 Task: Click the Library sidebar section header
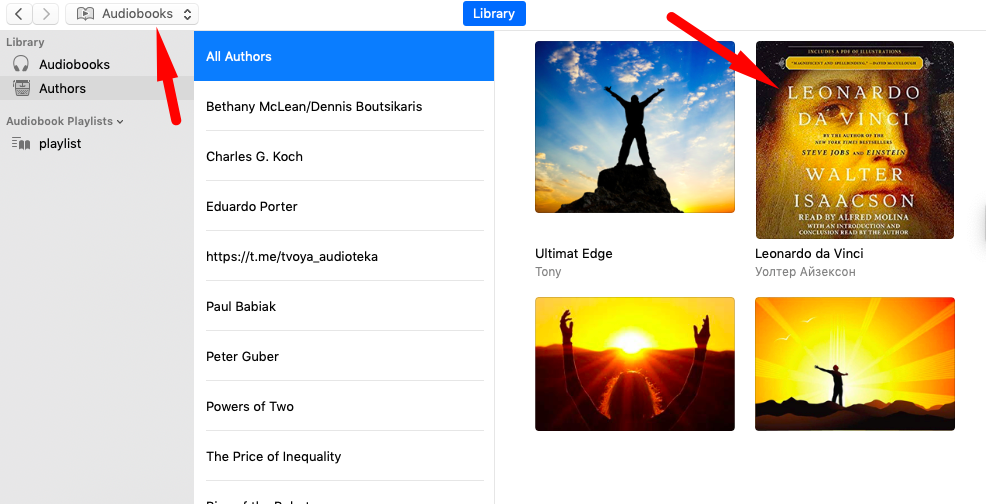(25, 42)
